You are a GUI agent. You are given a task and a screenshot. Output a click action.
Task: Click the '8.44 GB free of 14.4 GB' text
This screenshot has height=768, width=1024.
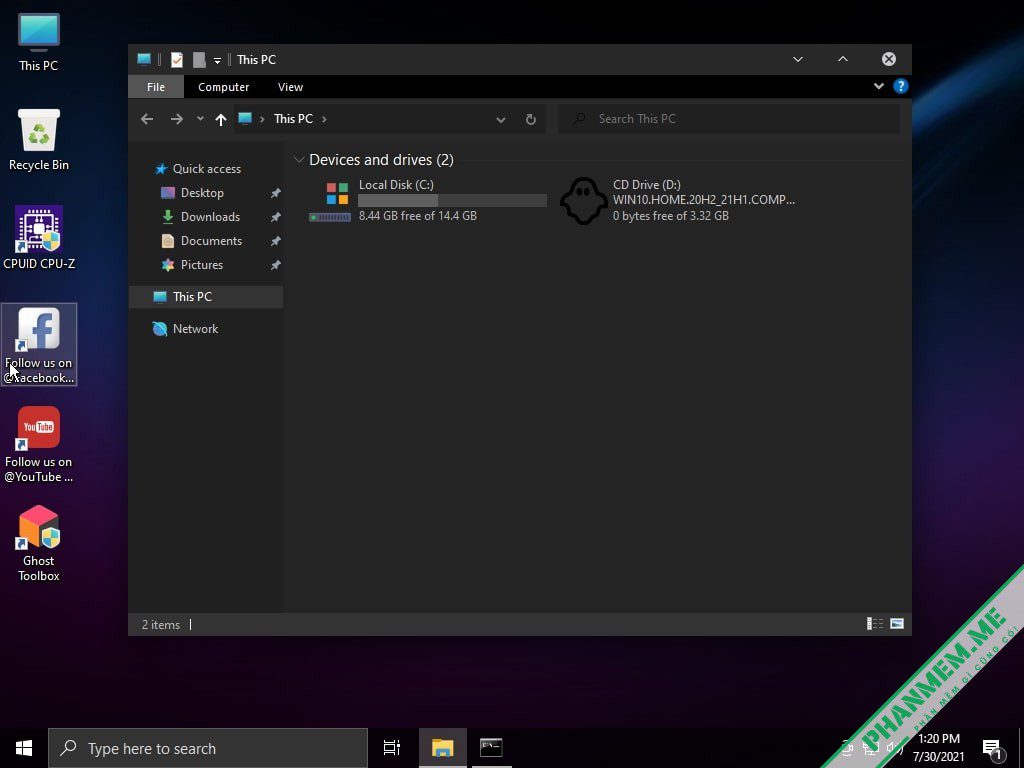418,216
